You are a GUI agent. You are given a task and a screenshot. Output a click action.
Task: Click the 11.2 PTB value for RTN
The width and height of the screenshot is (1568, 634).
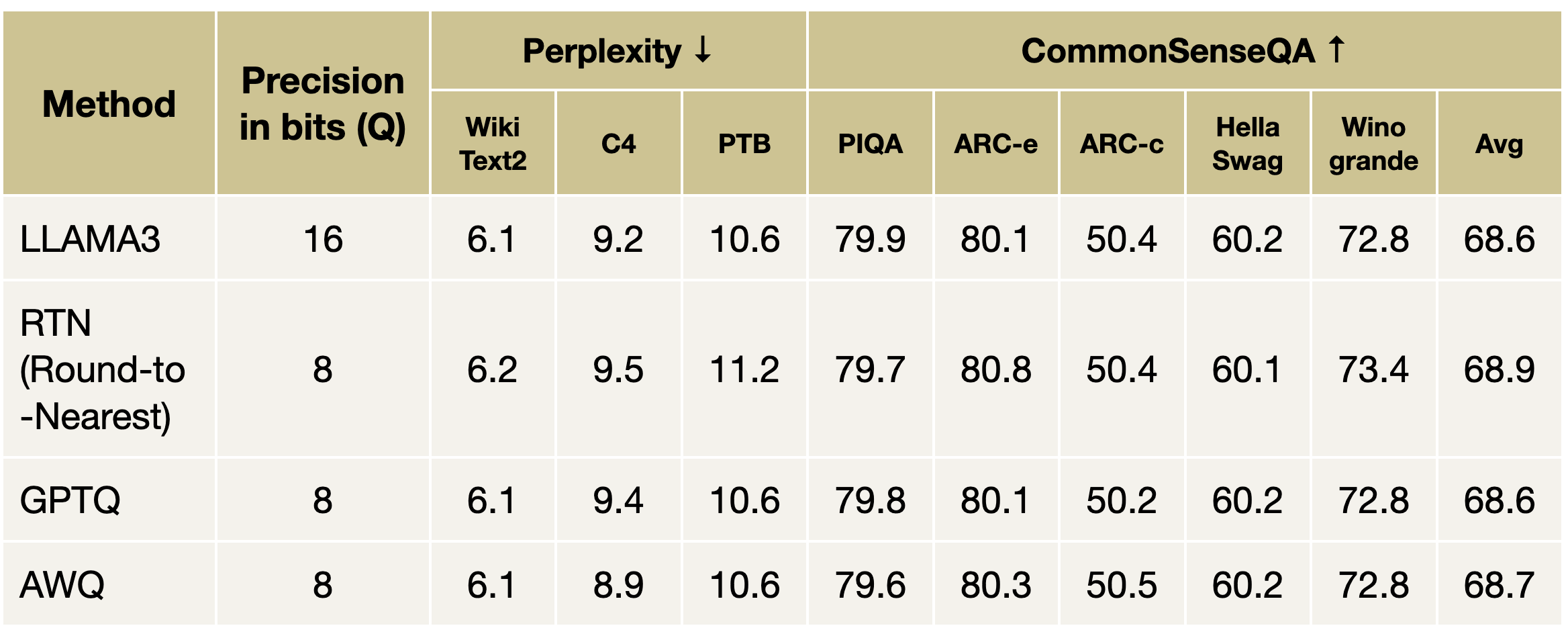click(744, 369)
